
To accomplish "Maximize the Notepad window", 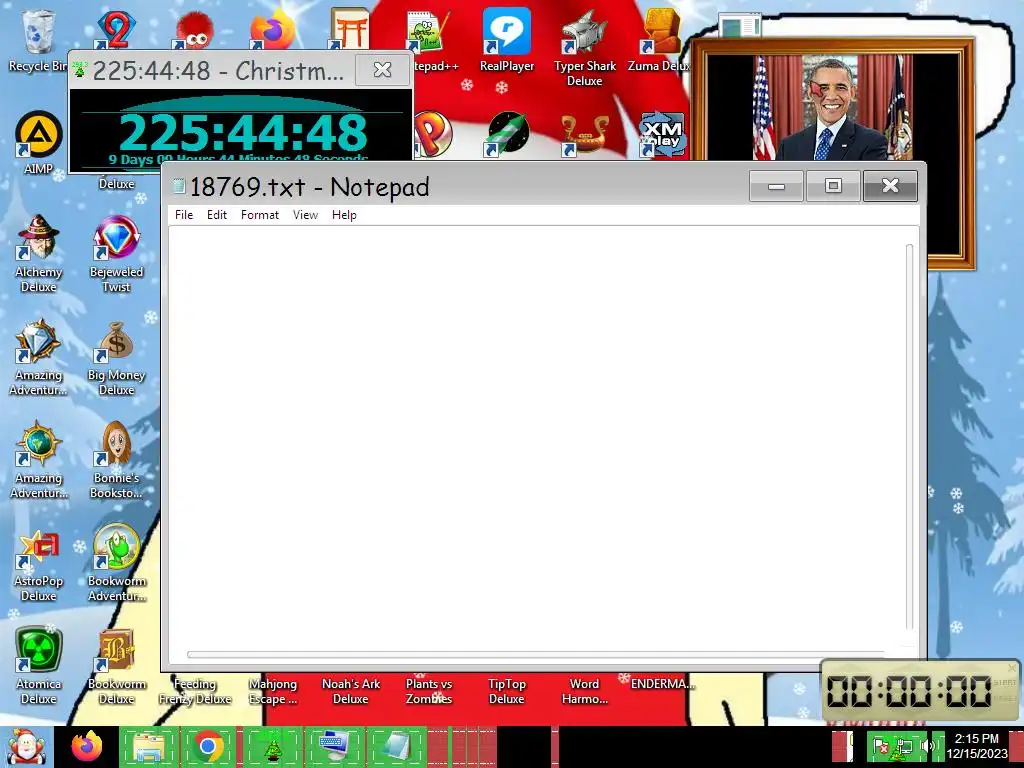I will coord(833,186).
